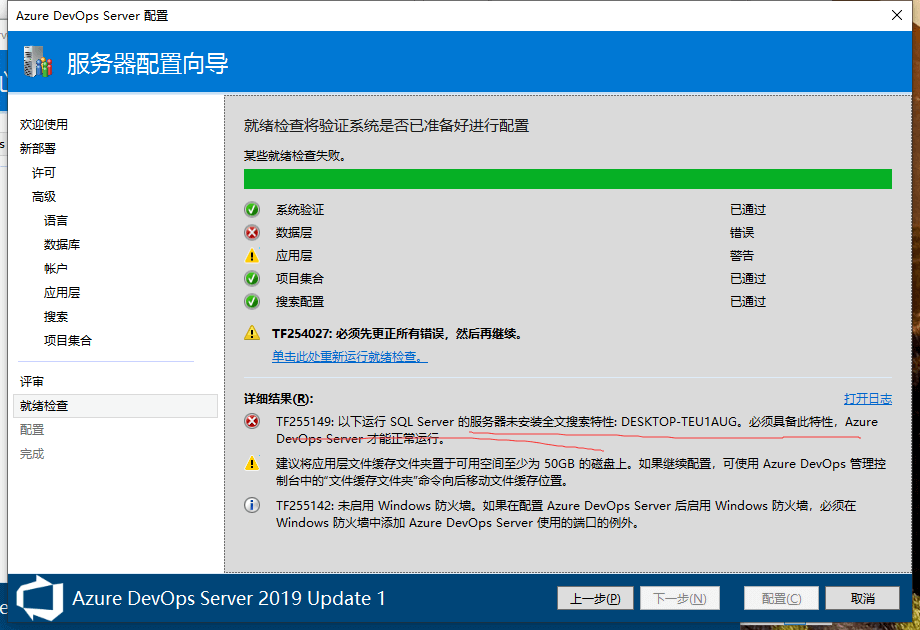Screen dimensions: 920x630
Task: Click the green check icon beside 搜索配置
Action: tap(252, 302)
